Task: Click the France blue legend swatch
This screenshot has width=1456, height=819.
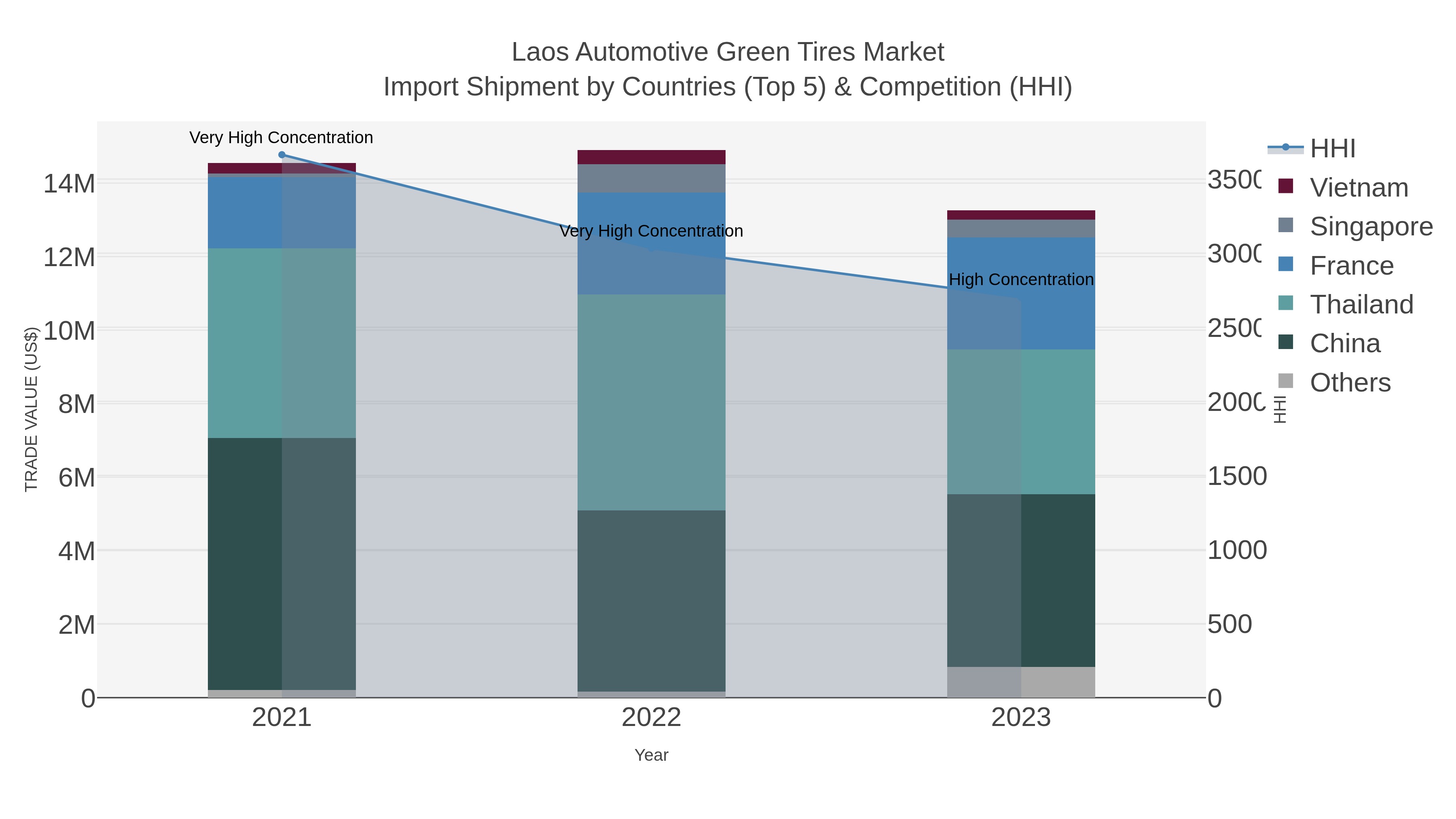Action: [1286, 265]
